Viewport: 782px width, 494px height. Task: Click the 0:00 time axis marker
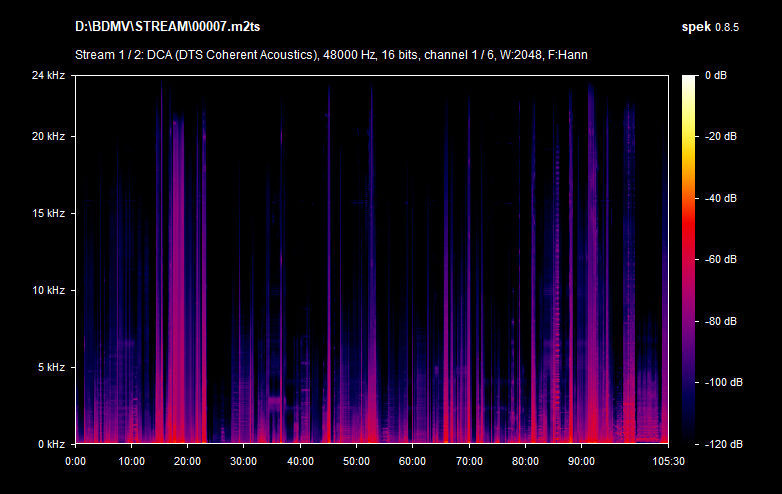tap(75, 461)
